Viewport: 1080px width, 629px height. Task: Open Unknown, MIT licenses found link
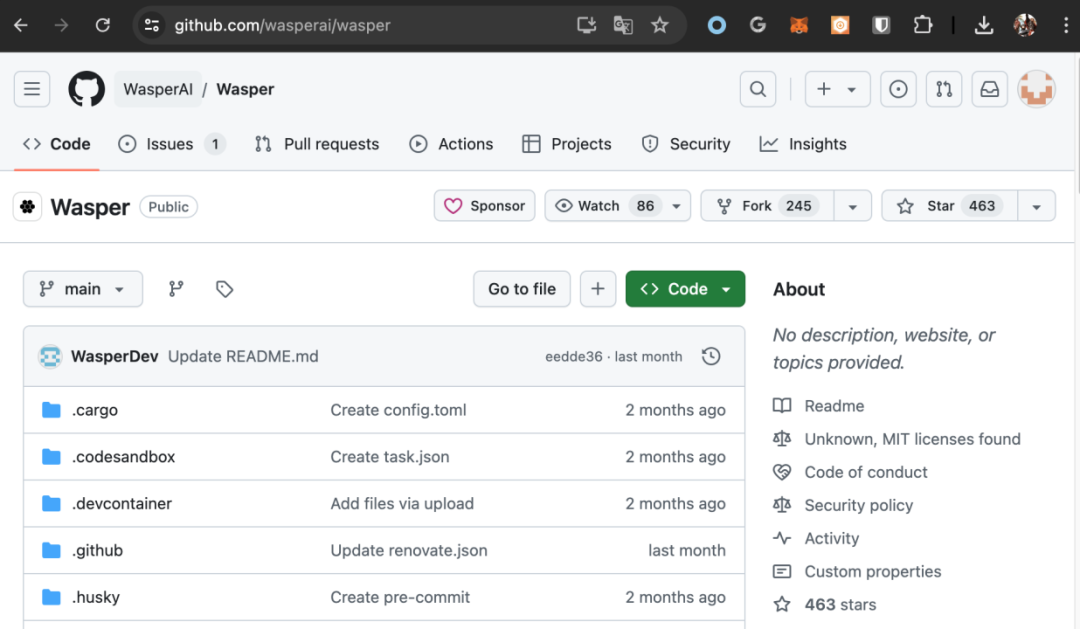point(913,439)
